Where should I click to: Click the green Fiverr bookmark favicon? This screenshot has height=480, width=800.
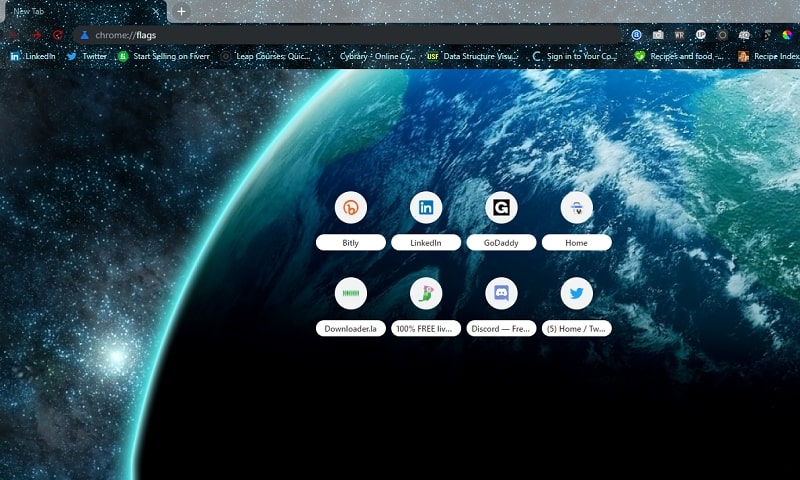[123, 56]
